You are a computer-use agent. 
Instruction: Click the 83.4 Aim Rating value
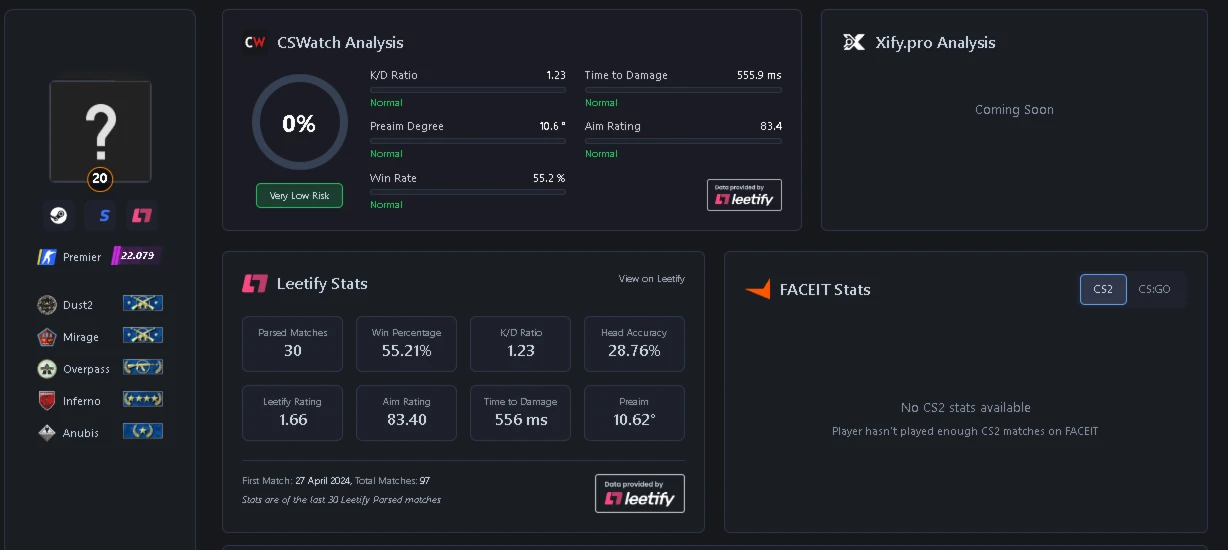pos(771,126)
